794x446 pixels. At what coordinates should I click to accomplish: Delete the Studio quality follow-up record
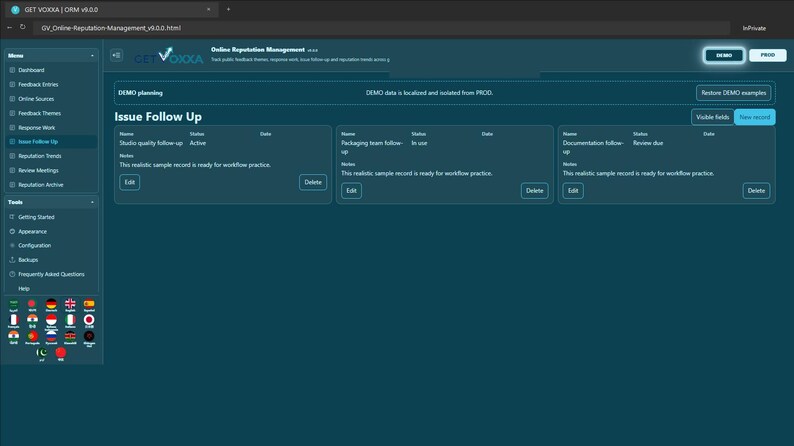312,182
